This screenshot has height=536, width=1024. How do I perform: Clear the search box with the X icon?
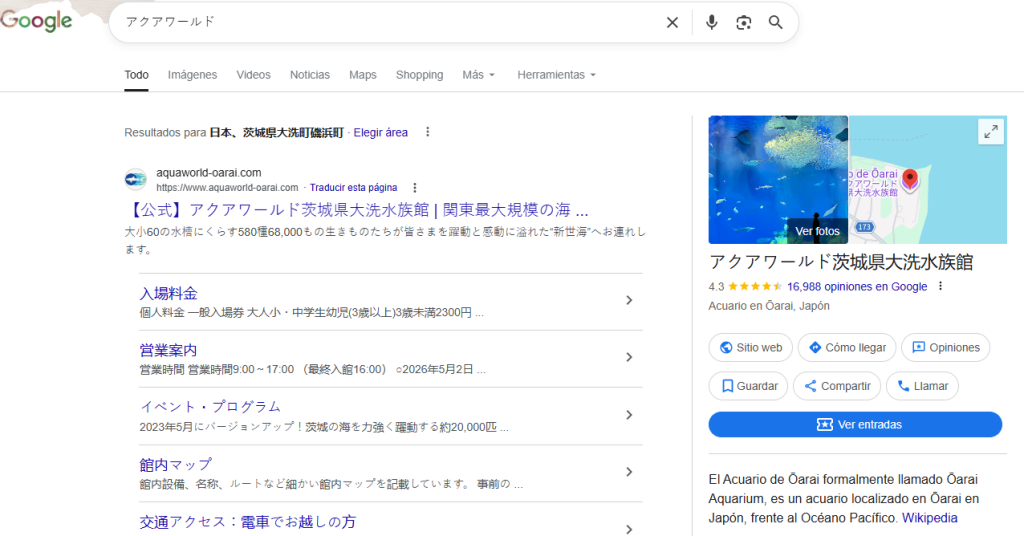coord(672,23)
